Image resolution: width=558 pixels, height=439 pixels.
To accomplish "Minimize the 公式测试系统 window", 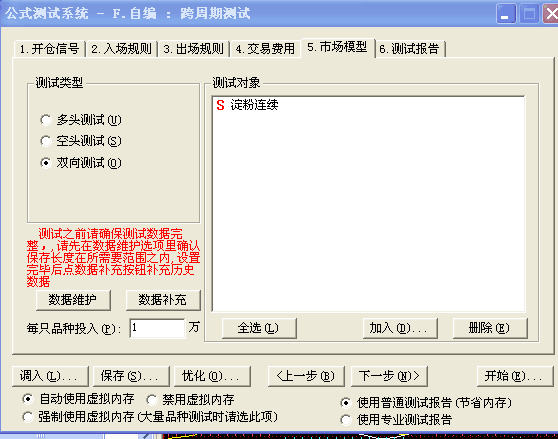I will pyautogui.click(x=505, y=14).
